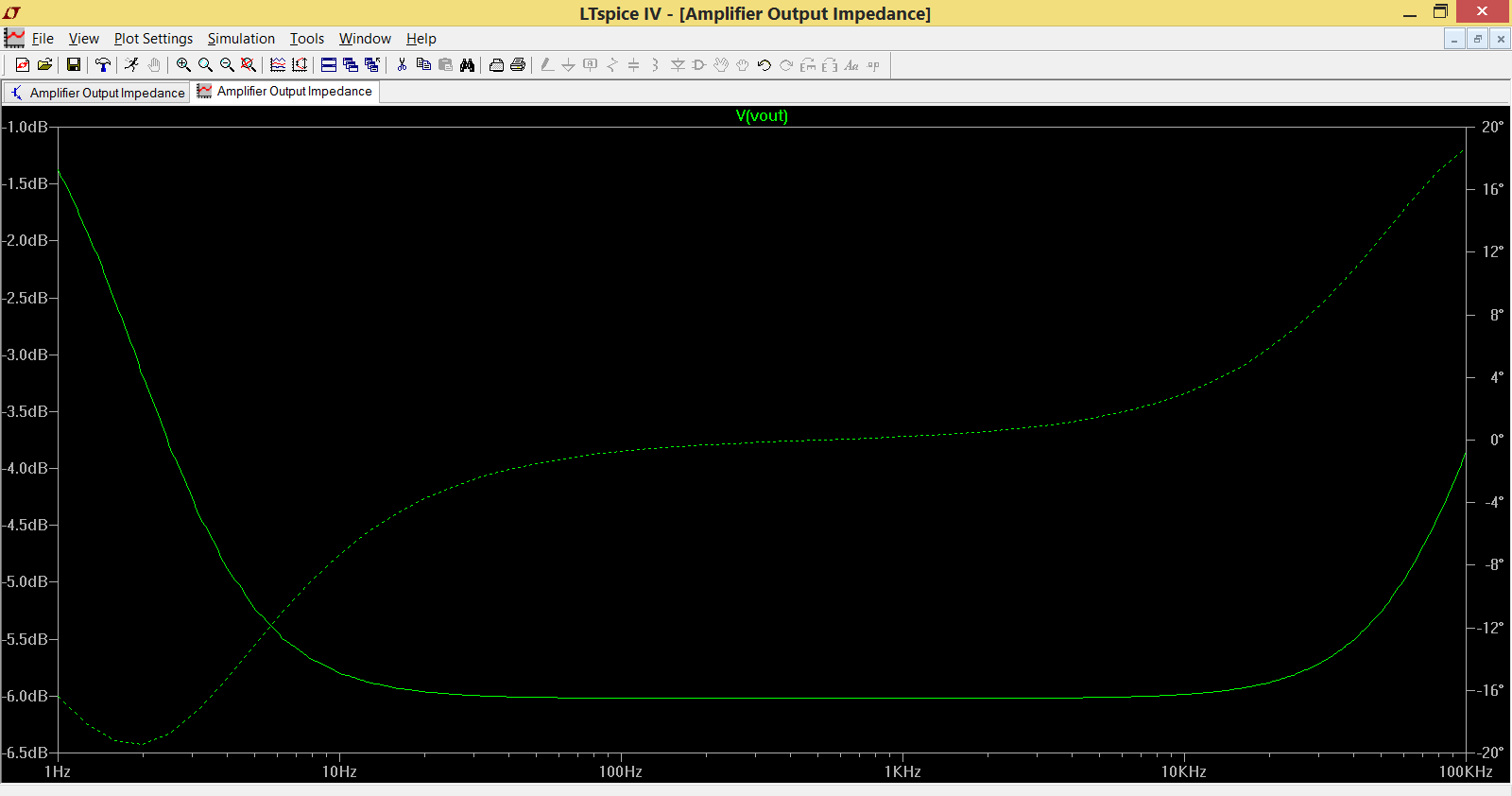Minimize the inner plot window
The width and height of the screenshot is (1512, 796).
coord(1454,39)
